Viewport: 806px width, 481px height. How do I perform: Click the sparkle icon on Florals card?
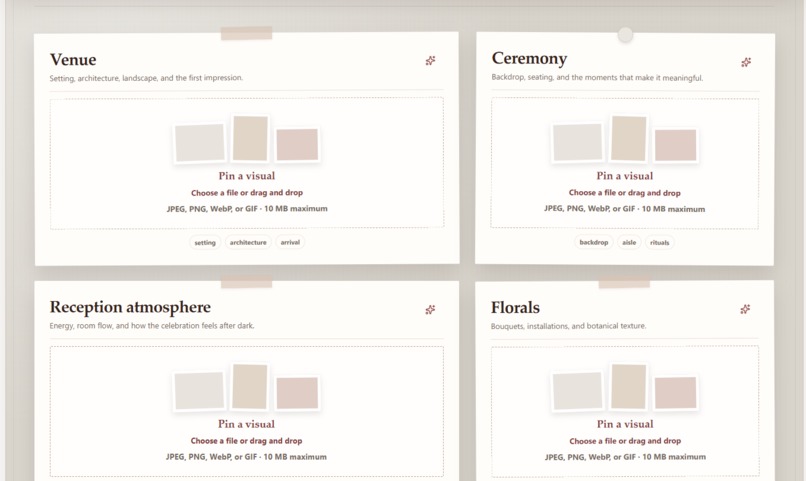745,309
